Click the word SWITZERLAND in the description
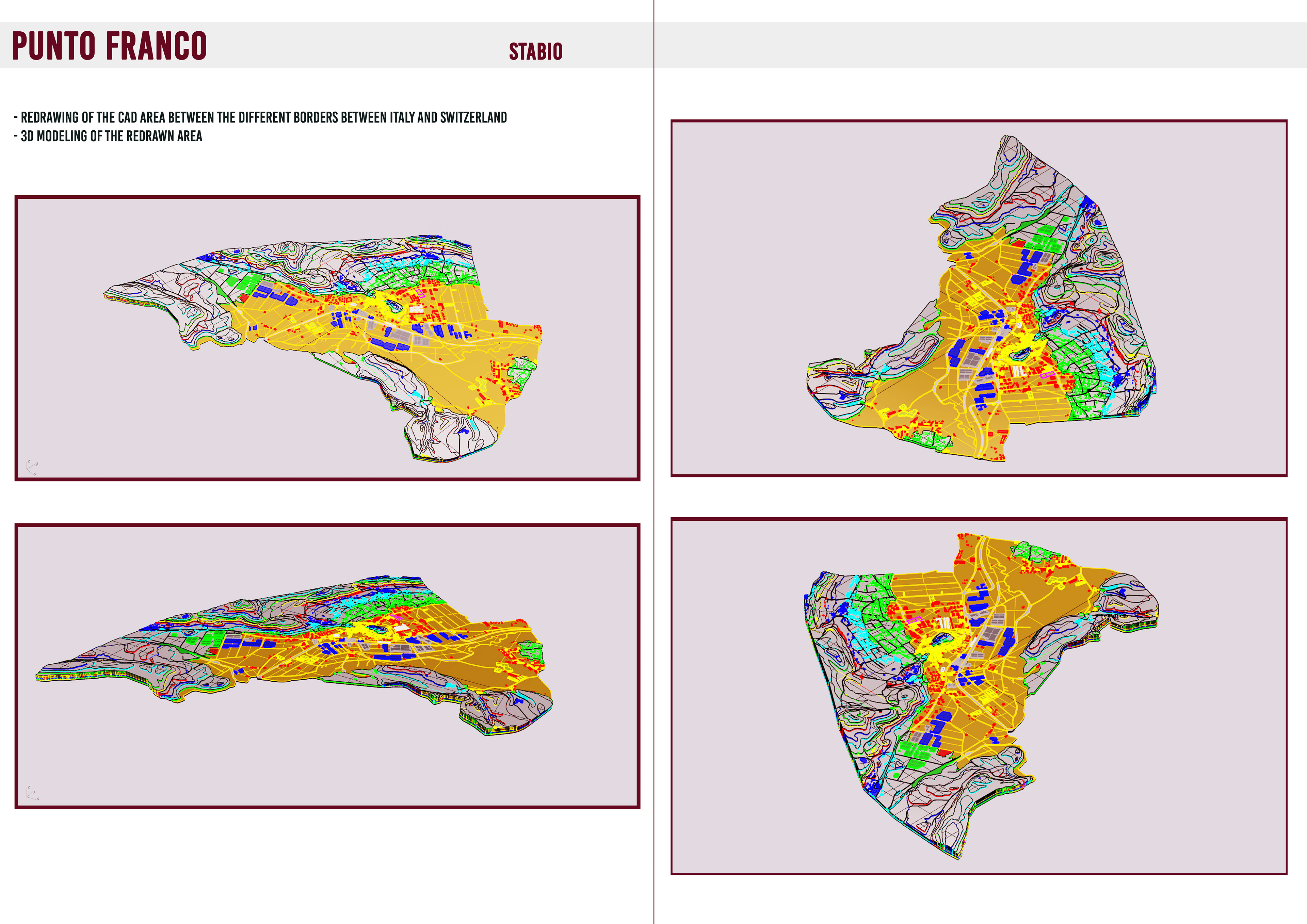The height and width of the screenshot is (924, 1307). (473, 118)
